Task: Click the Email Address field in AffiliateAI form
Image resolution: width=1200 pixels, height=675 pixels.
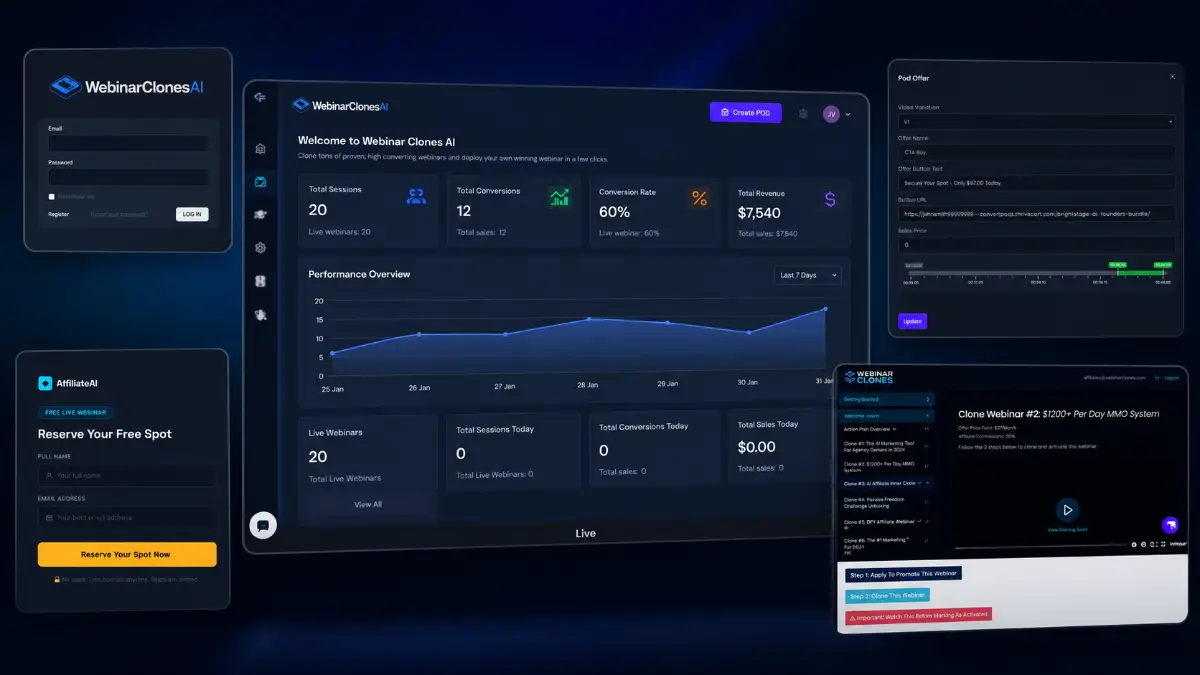Action: [x=127, y=517]
